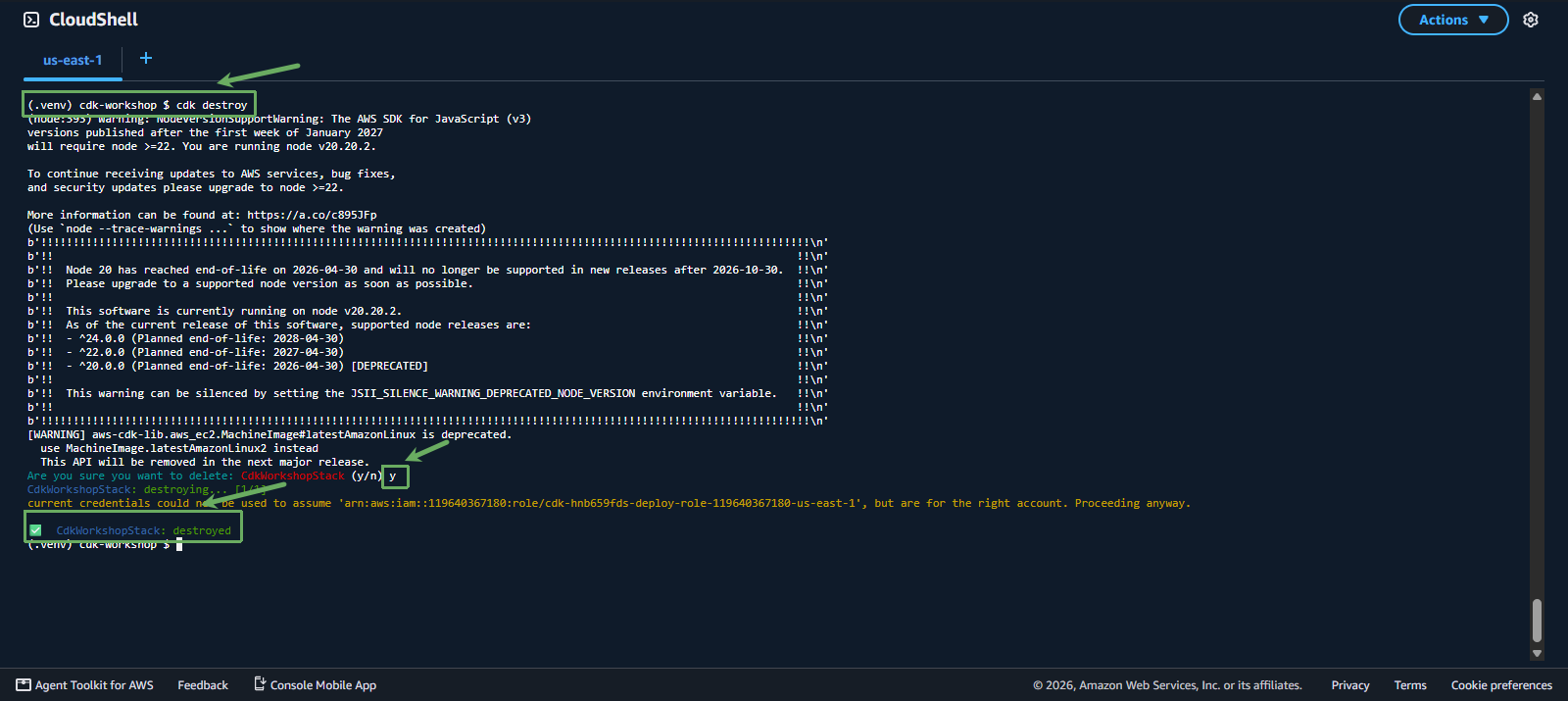Image resolution: width=1568 pixels, height=701 pixels.
Task: Click the terminal prompt cursor line
Action: pos(105,545)
